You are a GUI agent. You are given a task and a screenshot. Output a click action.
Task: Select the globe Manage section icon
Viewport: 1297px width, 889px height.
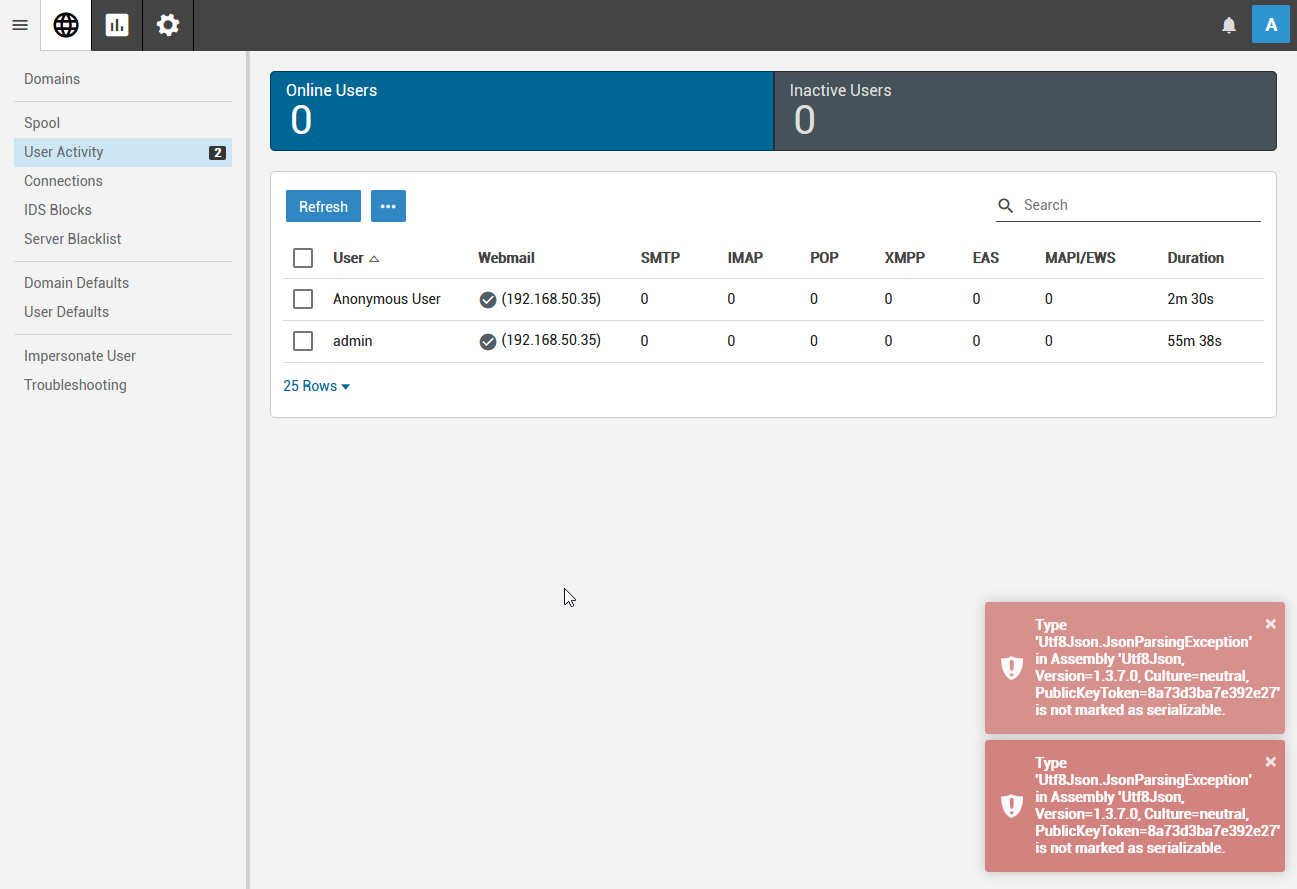66,25
